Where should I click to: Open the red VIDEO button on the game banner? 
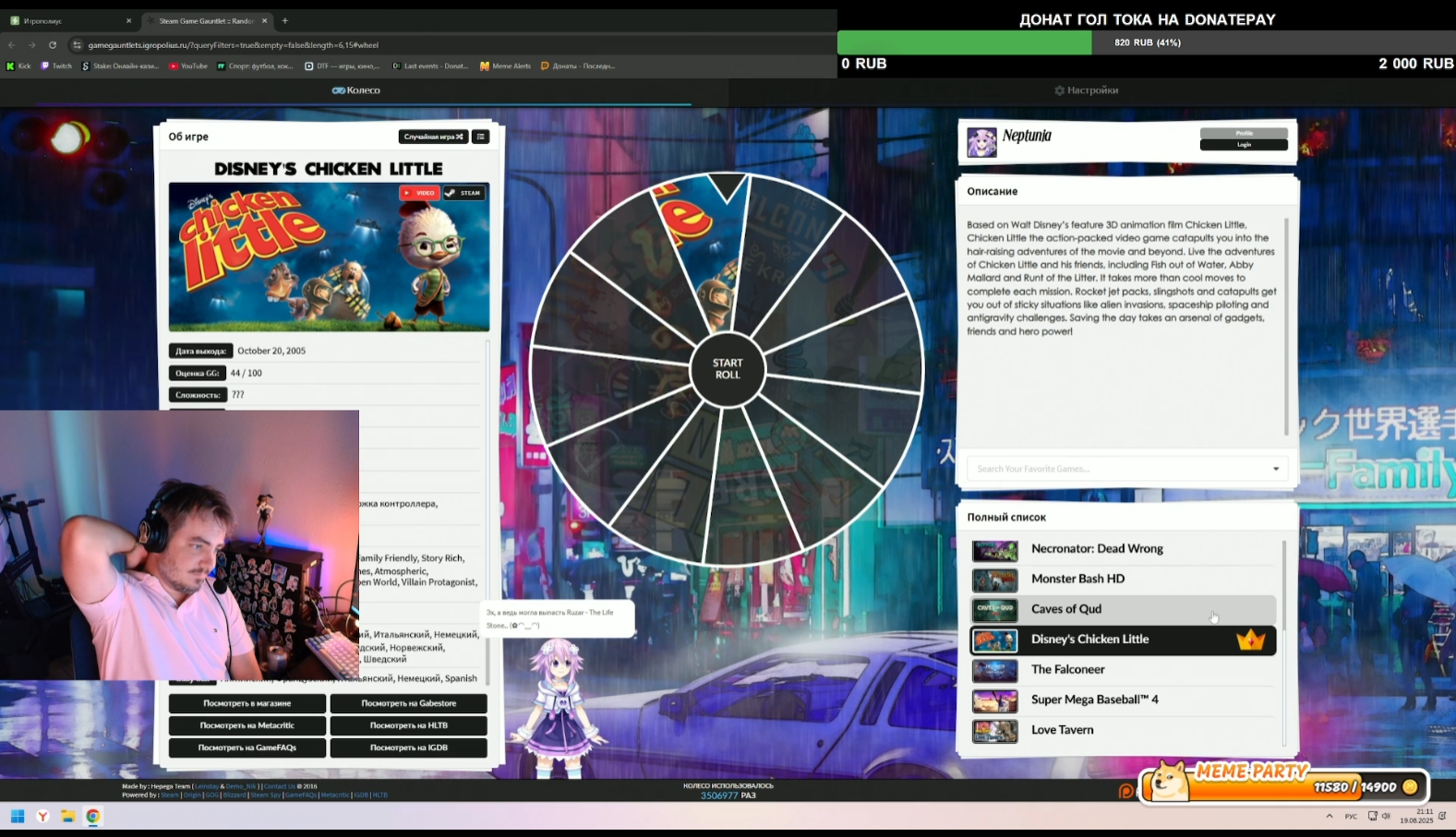pos(419,193)
